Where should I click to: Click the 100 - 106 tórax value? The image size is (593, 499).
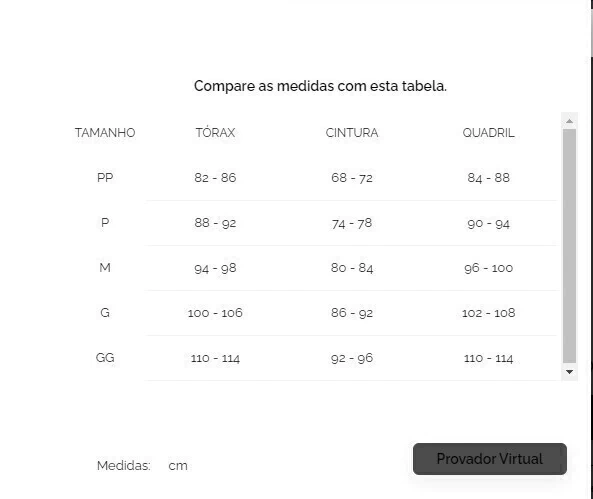(x=215, y=313)
